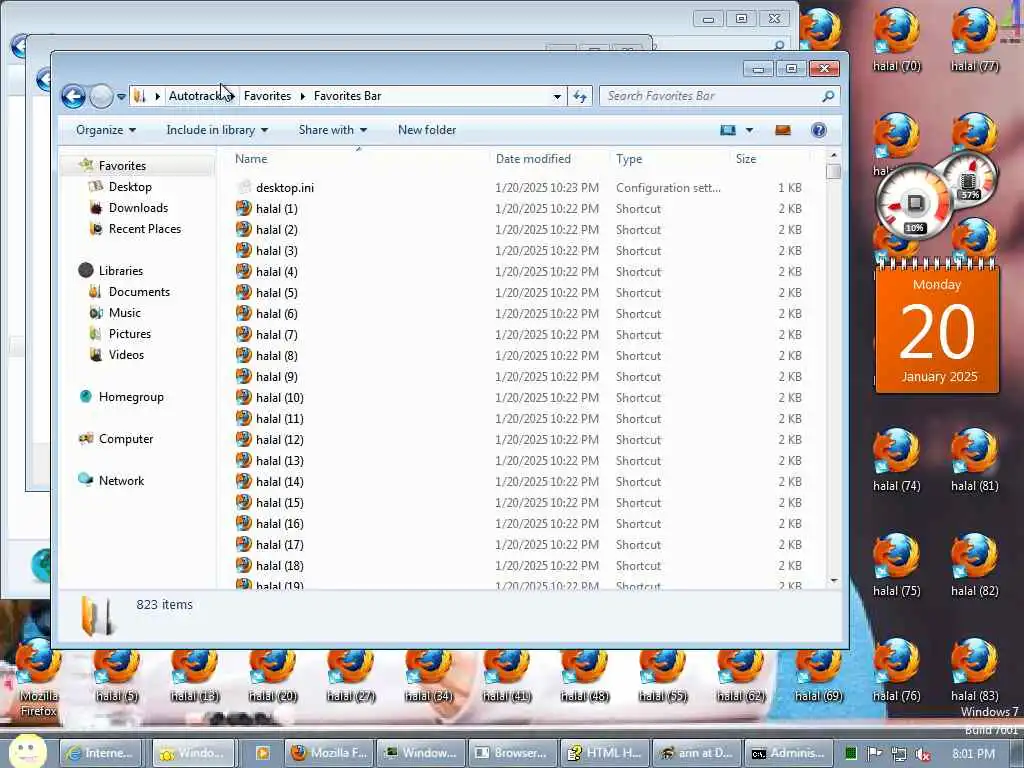Open the Share with menu
1024x768 pixels.
click(x=332, y=130)
